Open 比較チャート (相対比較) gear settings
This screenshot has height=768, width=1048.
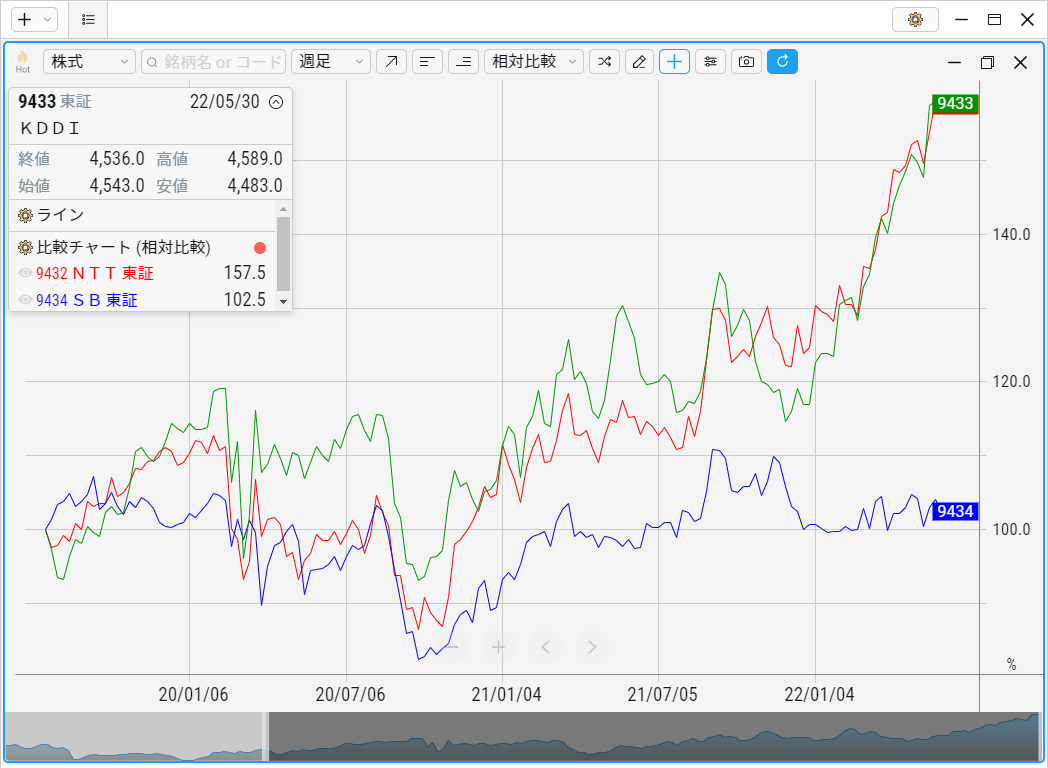tap(25, 247)
